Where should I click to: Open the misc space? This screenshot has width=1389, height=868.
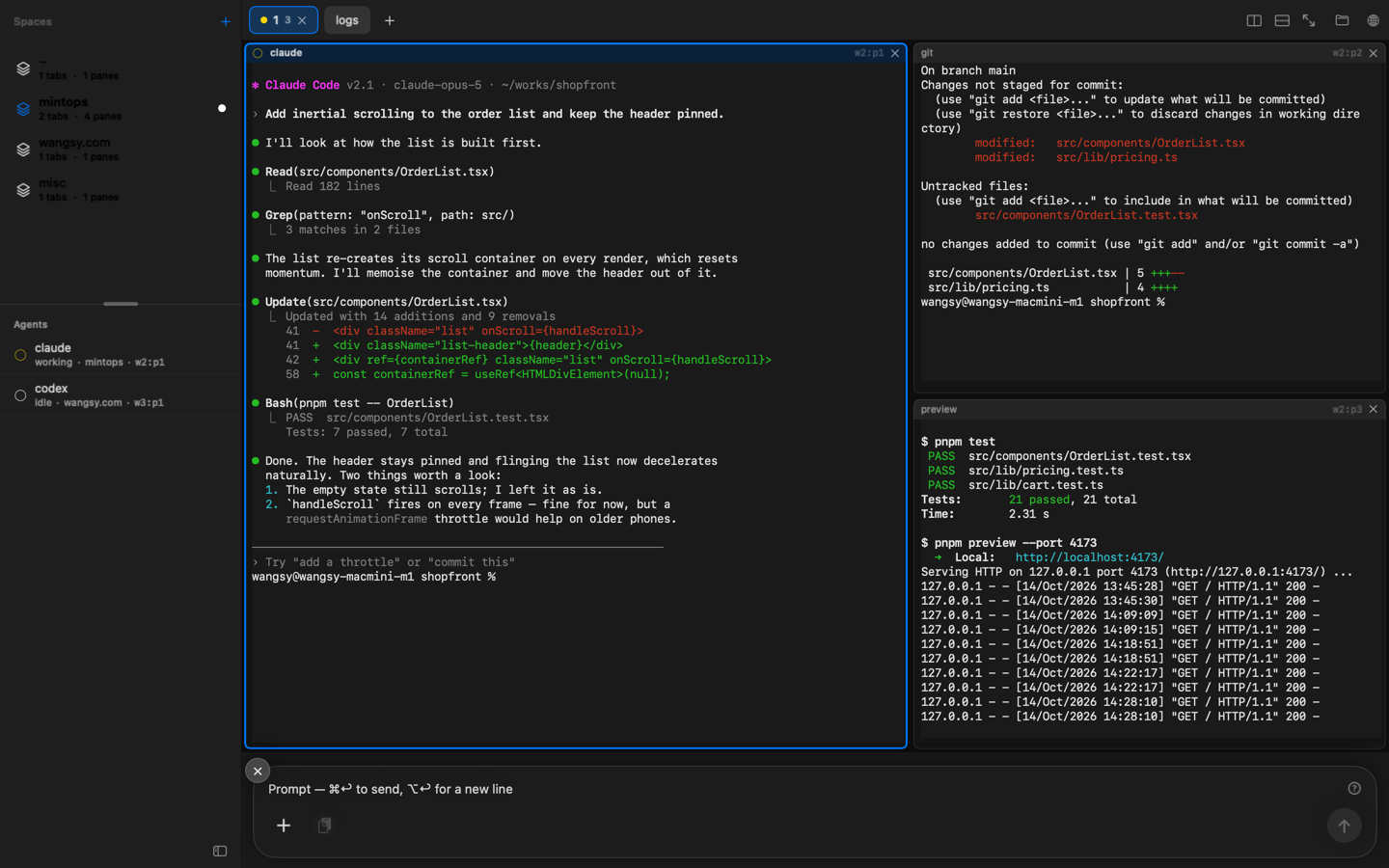click(120, 190)
